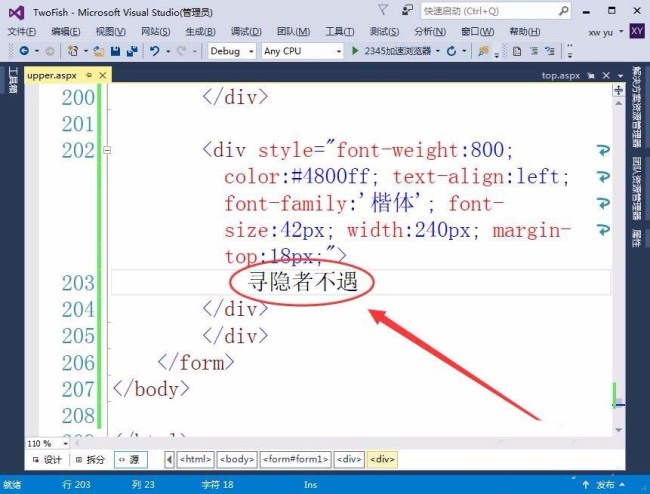This screenshot has height=494, width=650.
Task: Switch to Split view
Action: point(90,460)
